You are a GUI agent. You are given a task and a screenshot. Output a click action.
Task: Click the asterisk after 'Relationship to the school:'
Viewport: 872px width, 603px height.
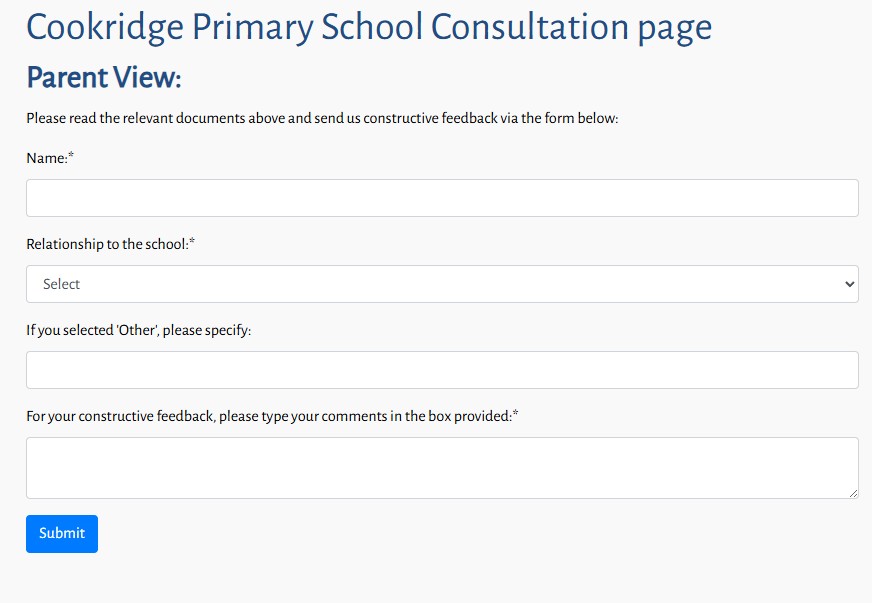click(191, 243)
